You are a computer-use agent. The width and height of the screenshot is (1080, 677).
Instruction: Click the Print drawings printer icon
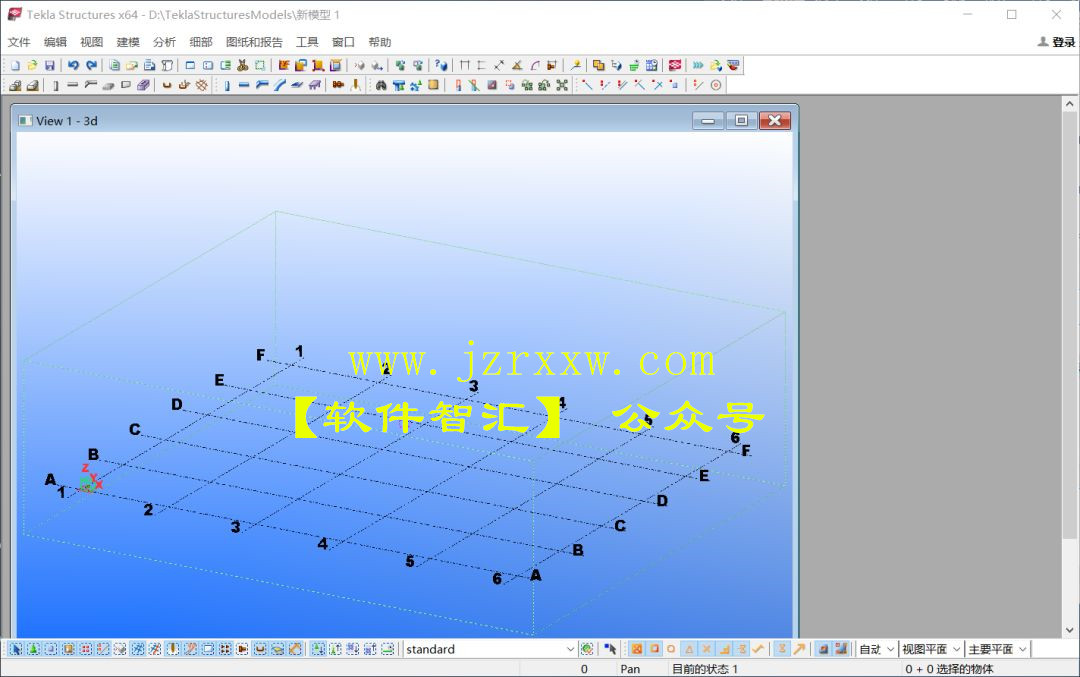coord(149,65)
